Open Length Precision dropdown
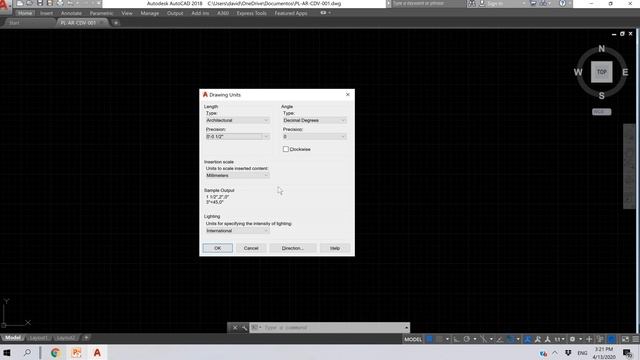 tap(237, 137)
